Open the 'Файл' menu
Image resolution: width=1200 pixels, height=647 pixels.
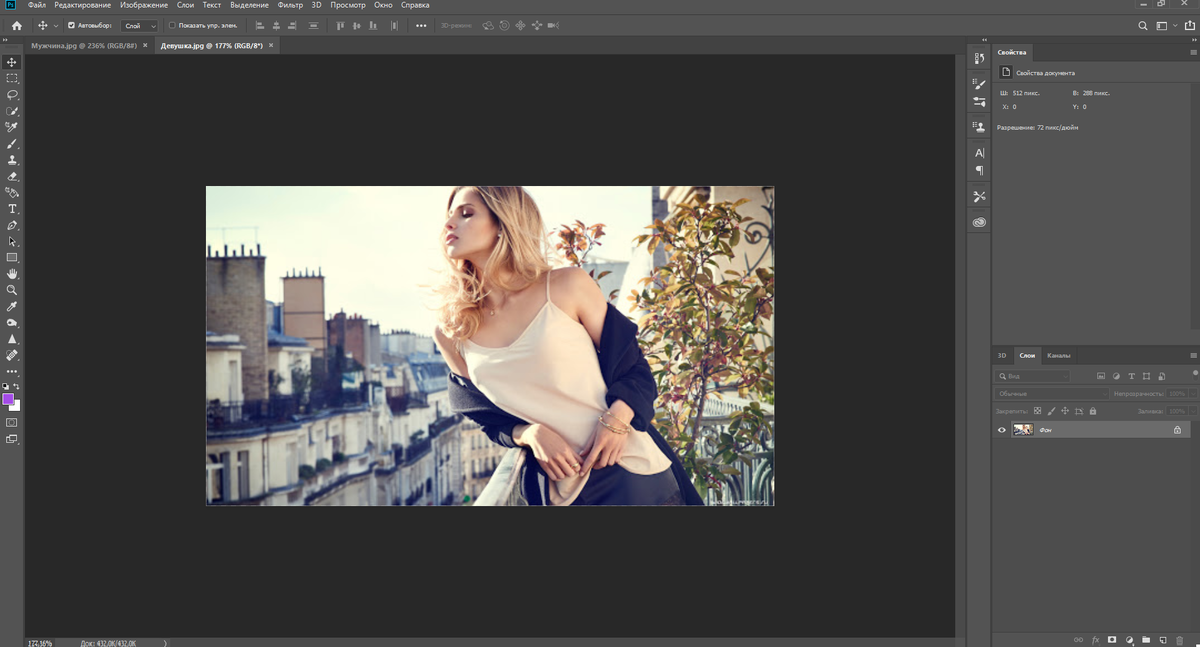[x=37, y=5]
